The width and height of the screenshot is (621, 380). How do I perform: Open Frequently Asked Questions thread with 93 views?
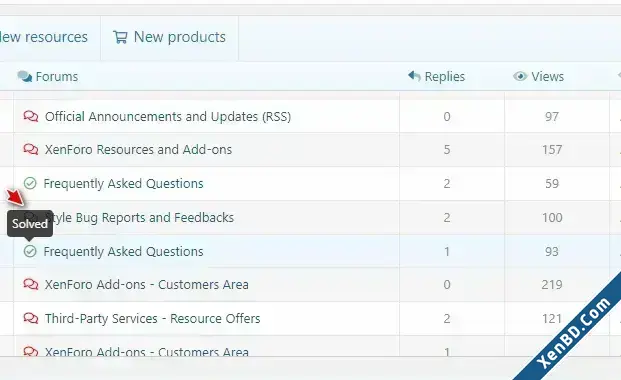123,252
